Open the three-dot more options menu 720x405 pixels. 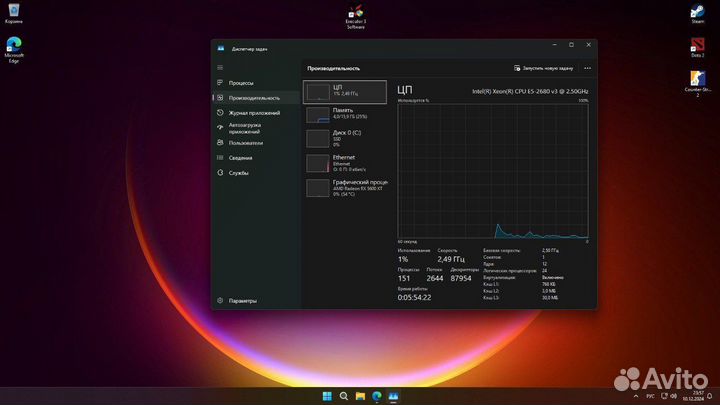point(587,68)
